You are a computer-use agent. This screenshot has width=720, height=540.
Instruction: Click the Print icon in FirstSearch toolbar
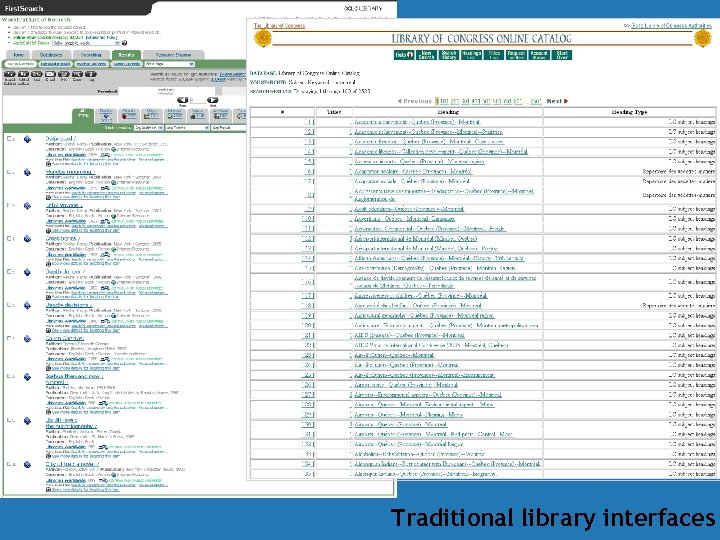point(64,74)
